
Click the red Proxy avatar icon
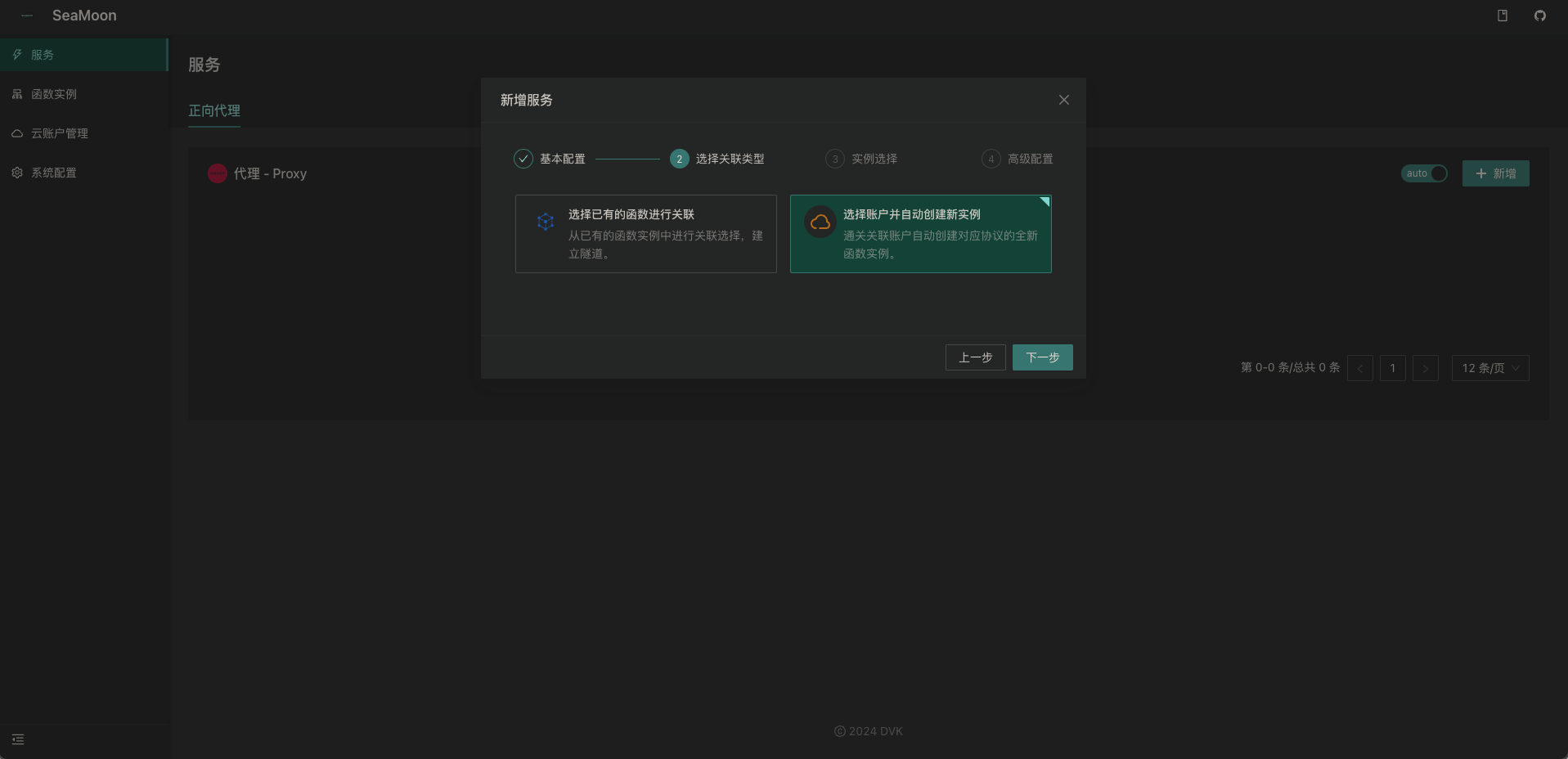pos(218,173)
